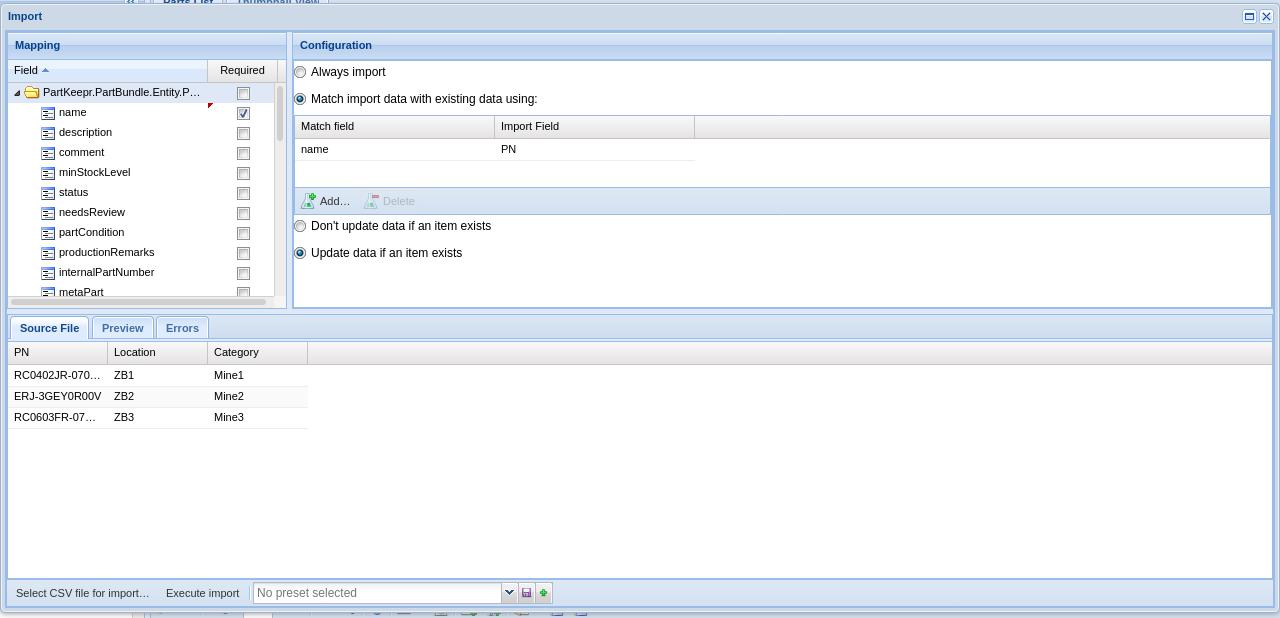Viewport: 1280px width, 618px height.
Task: Select the "Always import" radio button
Action: pos(300,72)
